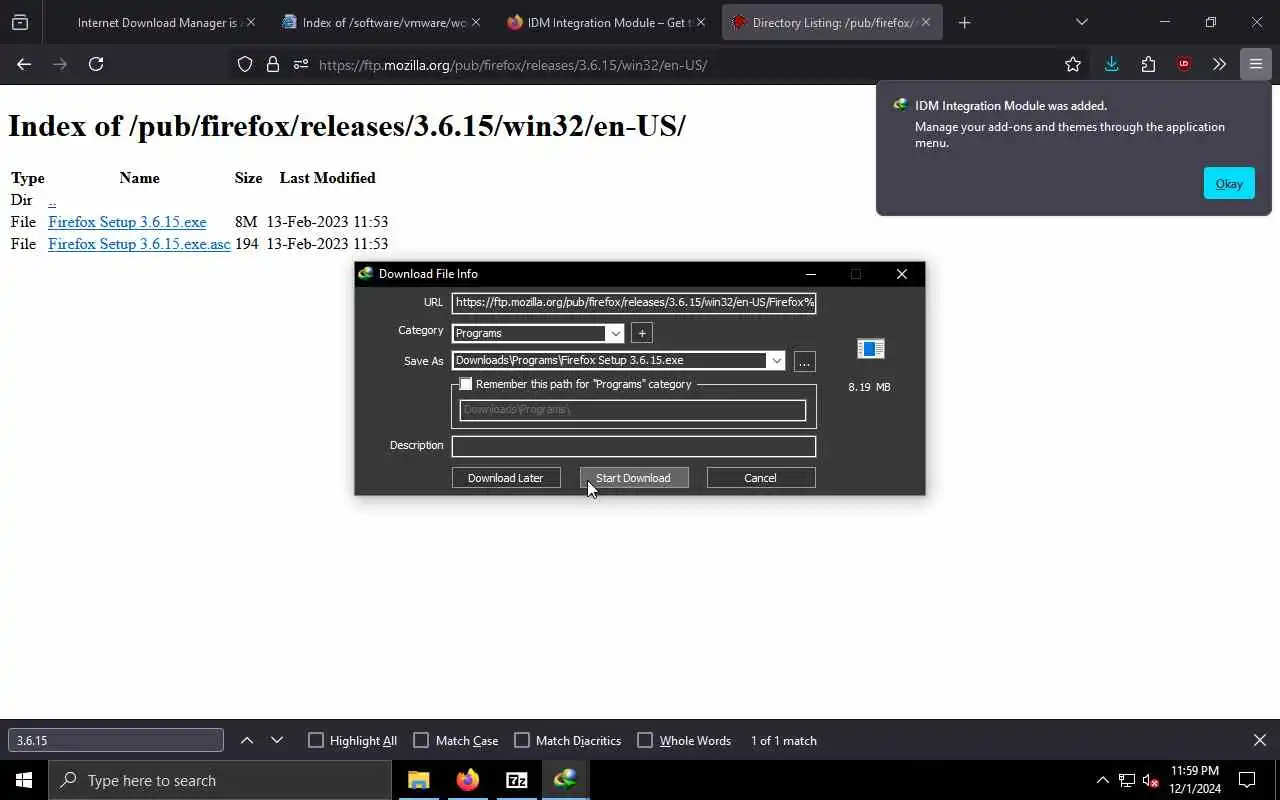Bookmark this page with star icon
The image size is (1280, 800).
coord(1073,65)
